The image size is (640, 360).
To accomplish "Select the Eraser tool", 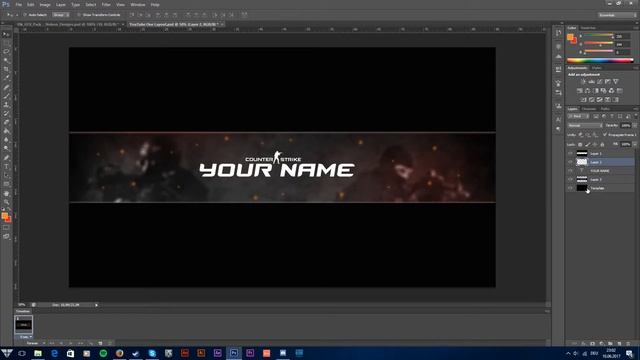I will pos(6,122).
